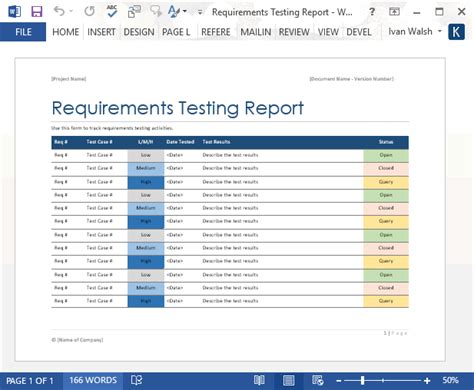Click the first Medium priority cell
The width and height of the screenshot is (474, 390).
pos(146,168)
